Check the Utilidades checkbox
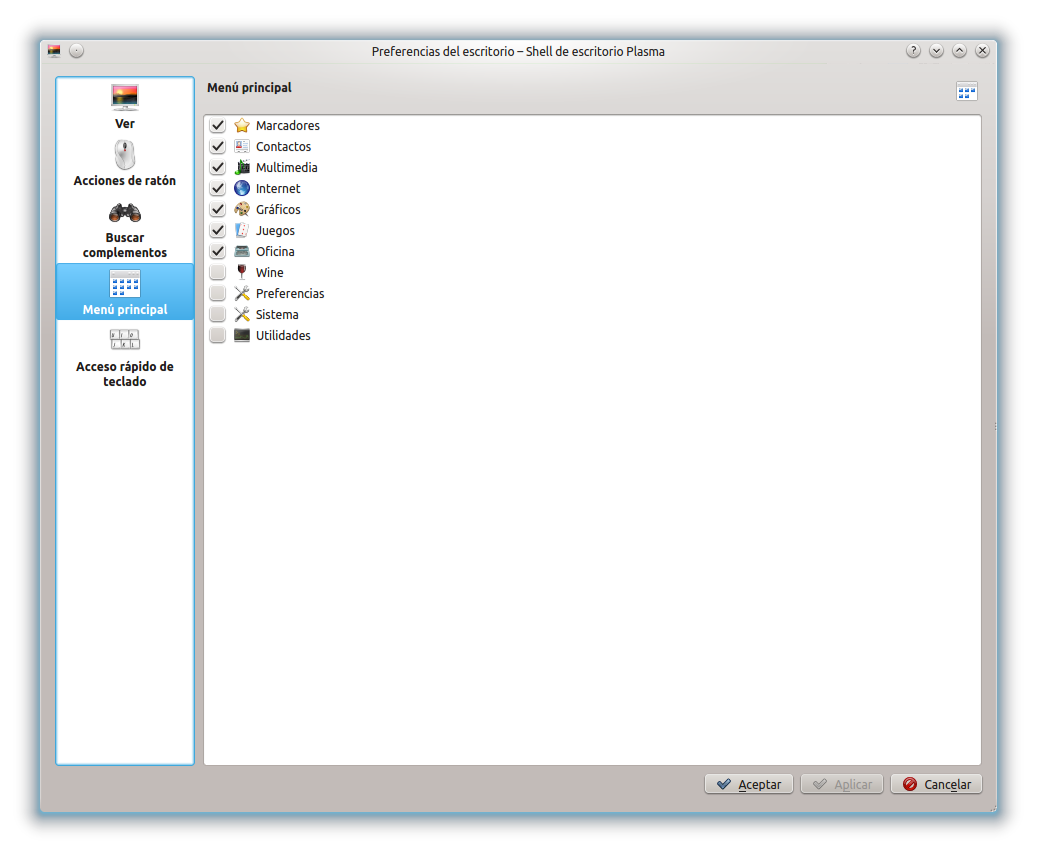 pos(218,335)
